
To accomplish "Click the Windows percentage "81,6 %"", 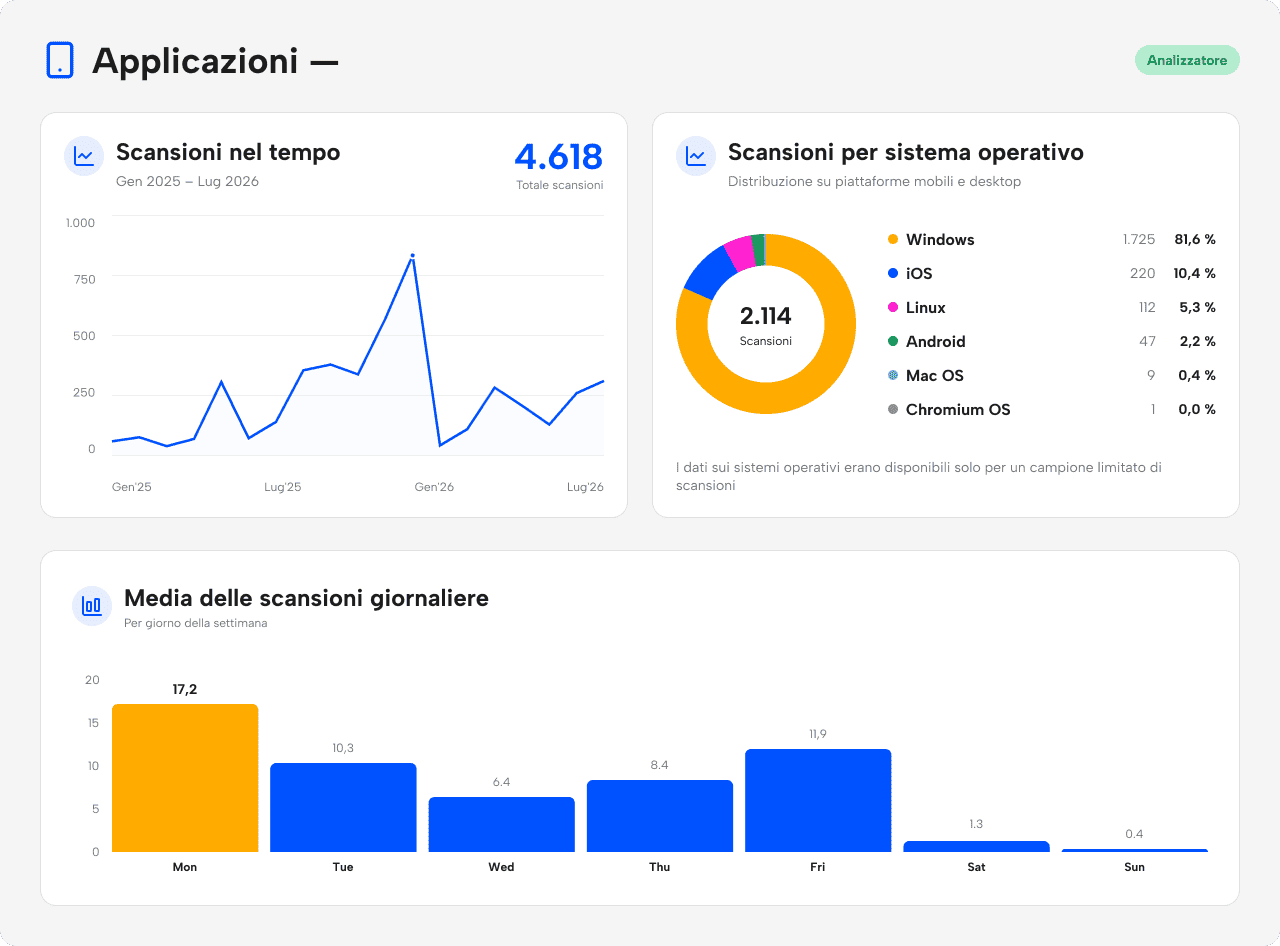I will pos(1195,239).
